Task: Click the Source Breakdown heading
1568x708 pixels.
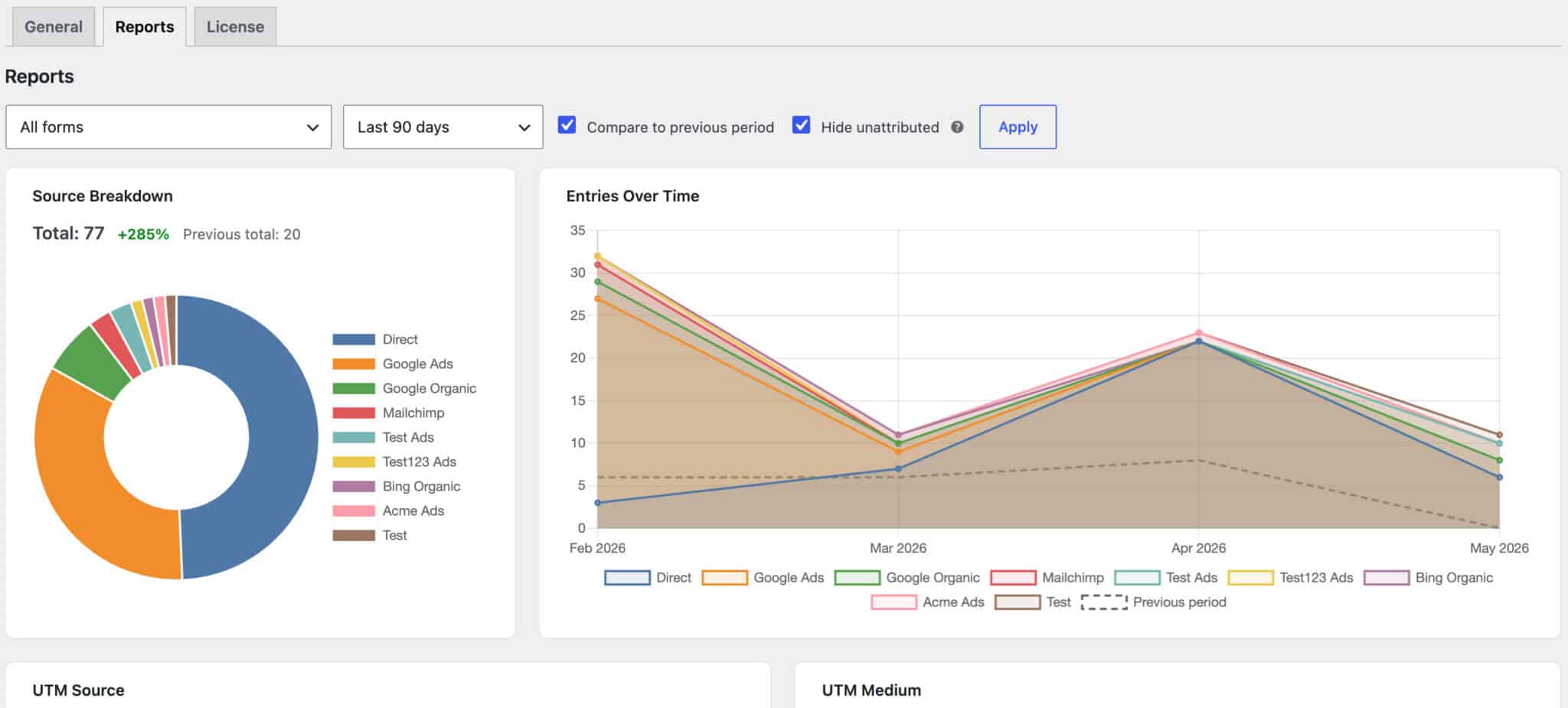Action: 103,196
